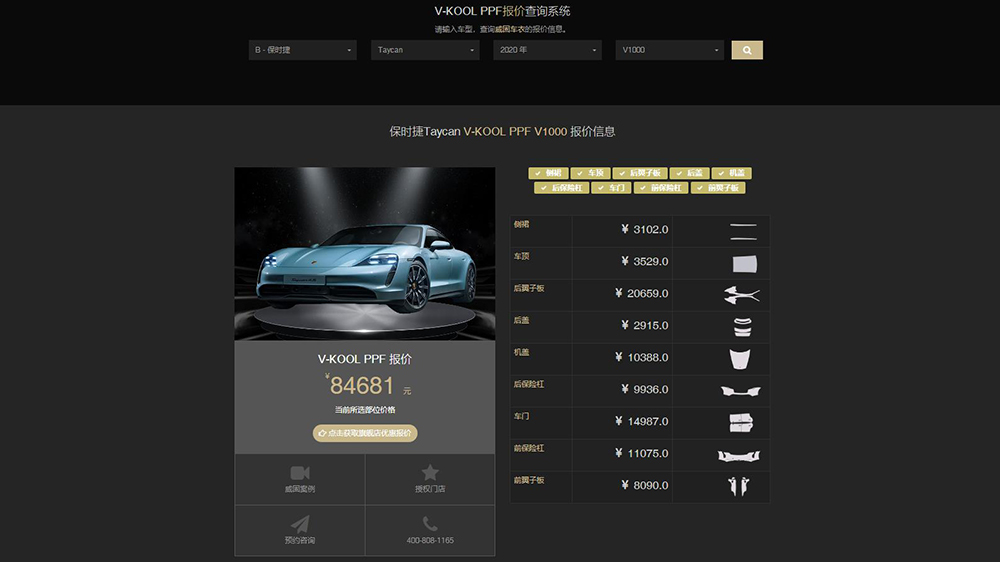This screenshot has width=1000, height=562.
Task: Click the 点击获取旗舰店优惠报价 button
Action: pyautogui.click(x=365, y=433)
